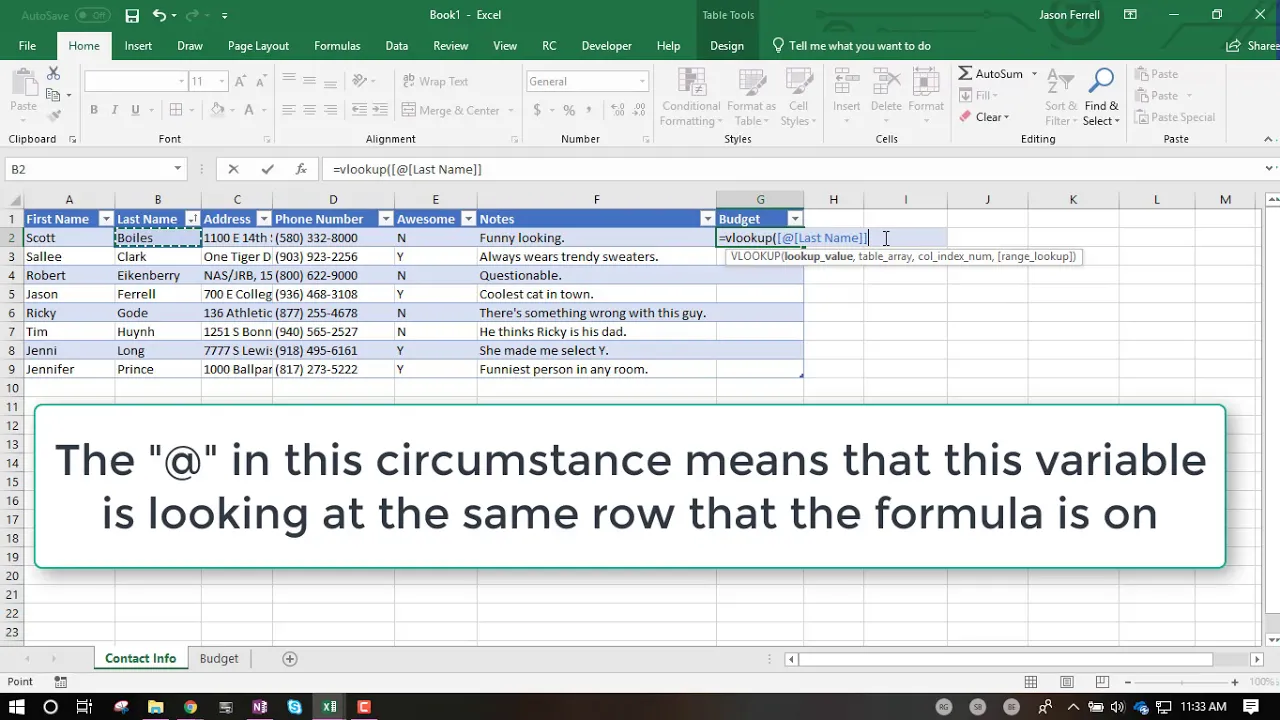Click the Fill Color bucket icon
This screenshot has height=720, width=1280.
(219, 110)
